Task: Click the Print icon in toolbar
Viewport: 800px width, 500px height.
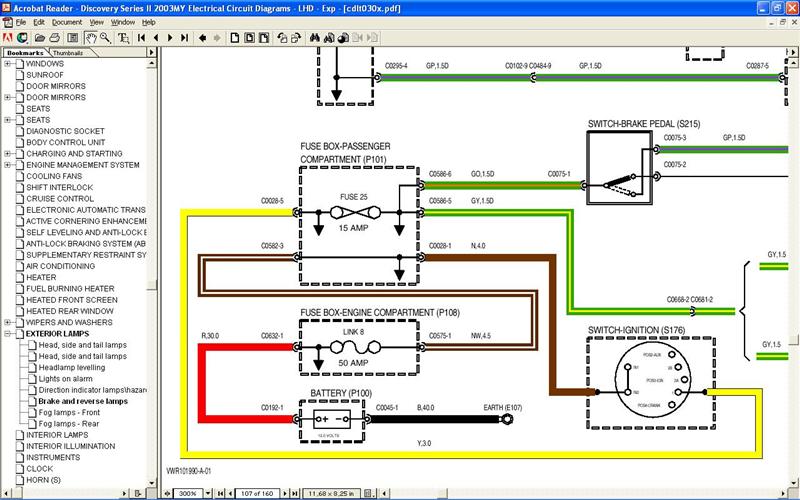Action: [55, 38]
